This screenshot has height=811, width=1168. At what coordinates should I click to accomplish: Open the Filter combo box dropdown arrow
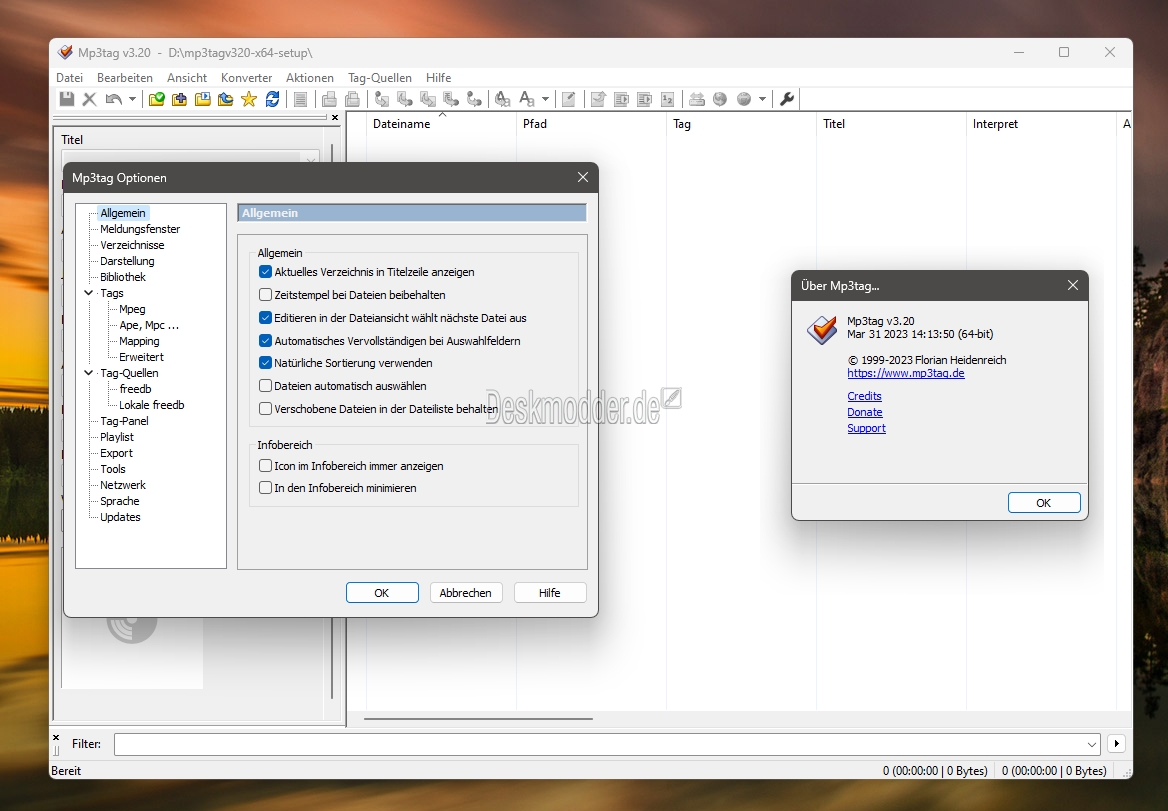[1091, 744]
